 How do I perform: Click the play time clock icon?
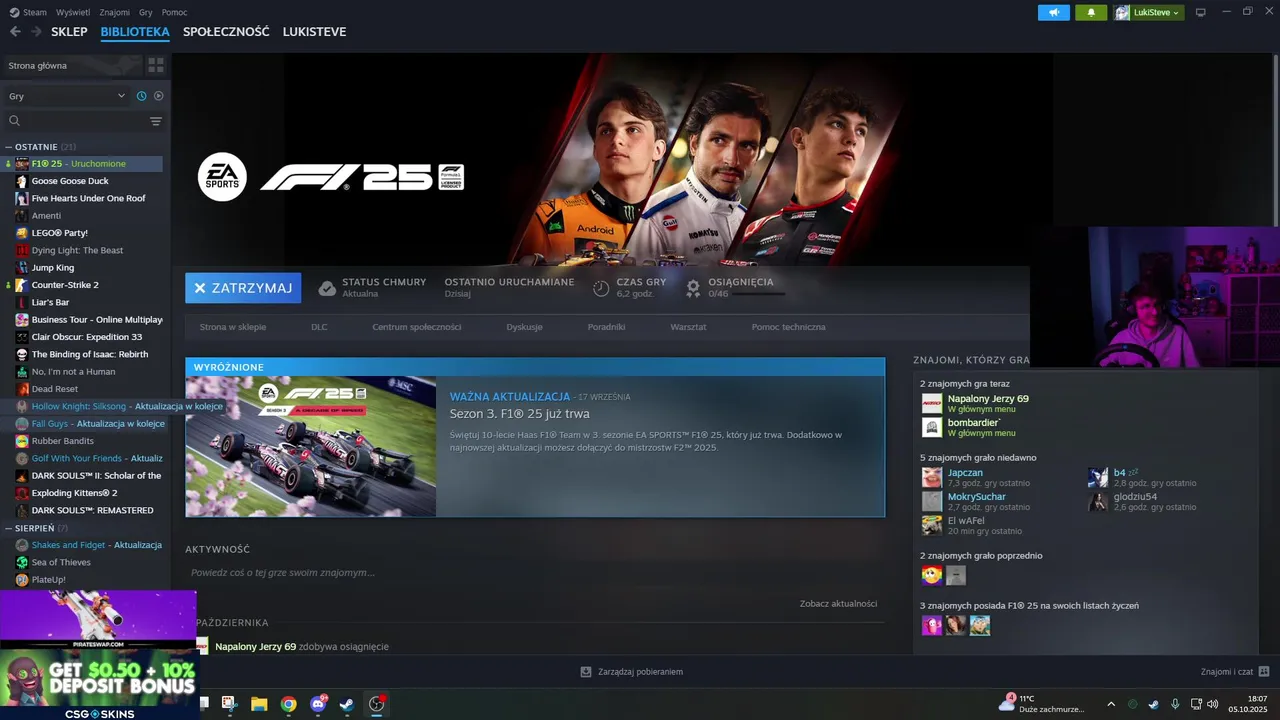point(601,288)
